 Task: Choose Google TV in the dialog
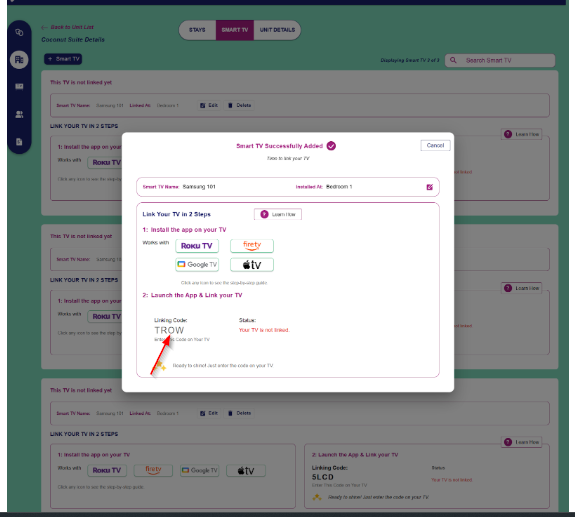coord(197,265)
